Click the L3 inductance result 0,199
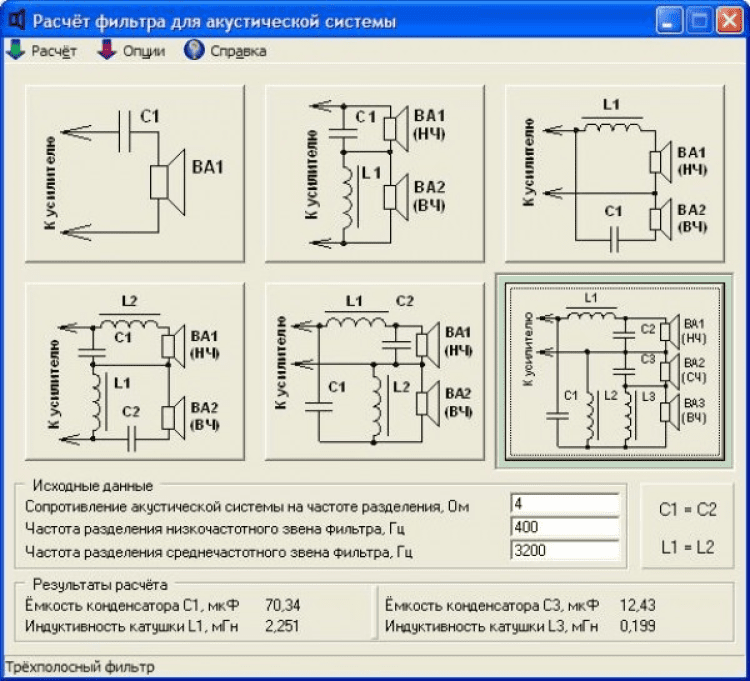The image size is (750, 681). 638,626
